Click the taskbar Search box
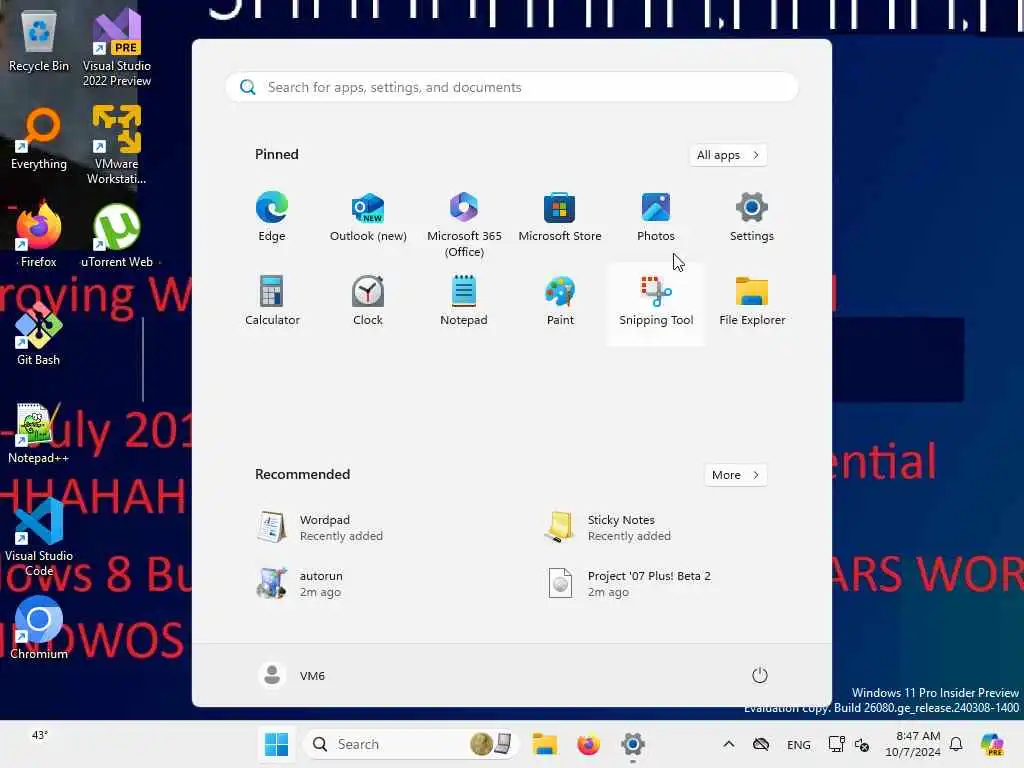1024x768 pixels. coord(411,744)
